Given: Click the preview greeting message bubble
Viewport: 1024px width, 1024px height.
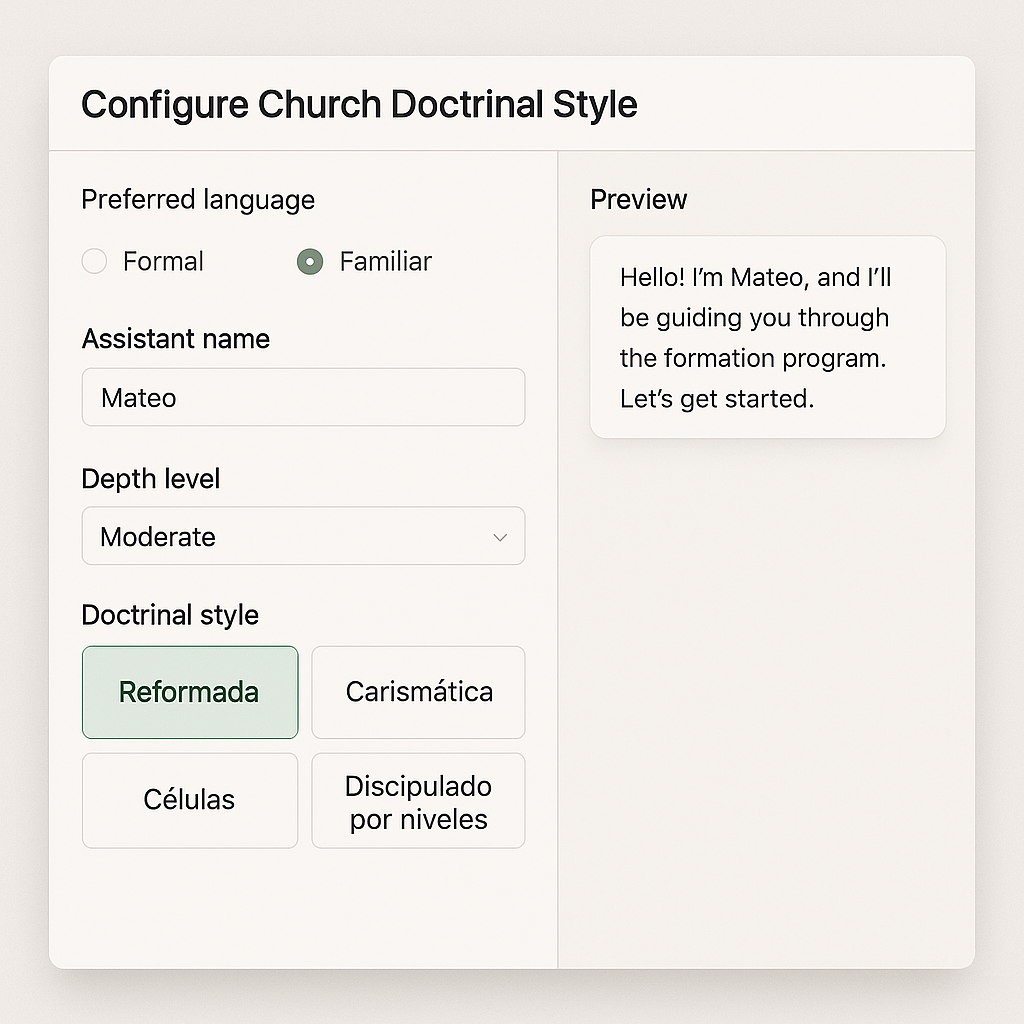Looking at the screenshot, I should (x=767, y=337).
